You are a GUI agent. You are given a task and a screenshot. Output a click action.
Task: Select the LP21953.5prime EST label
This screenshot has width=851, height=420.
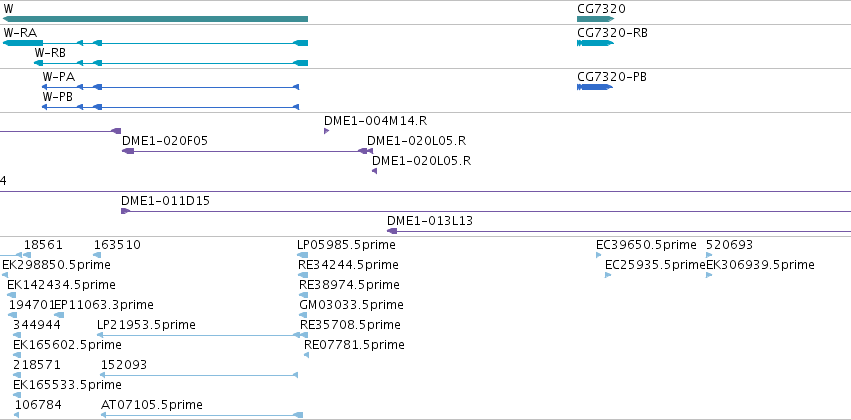[146, 324]
